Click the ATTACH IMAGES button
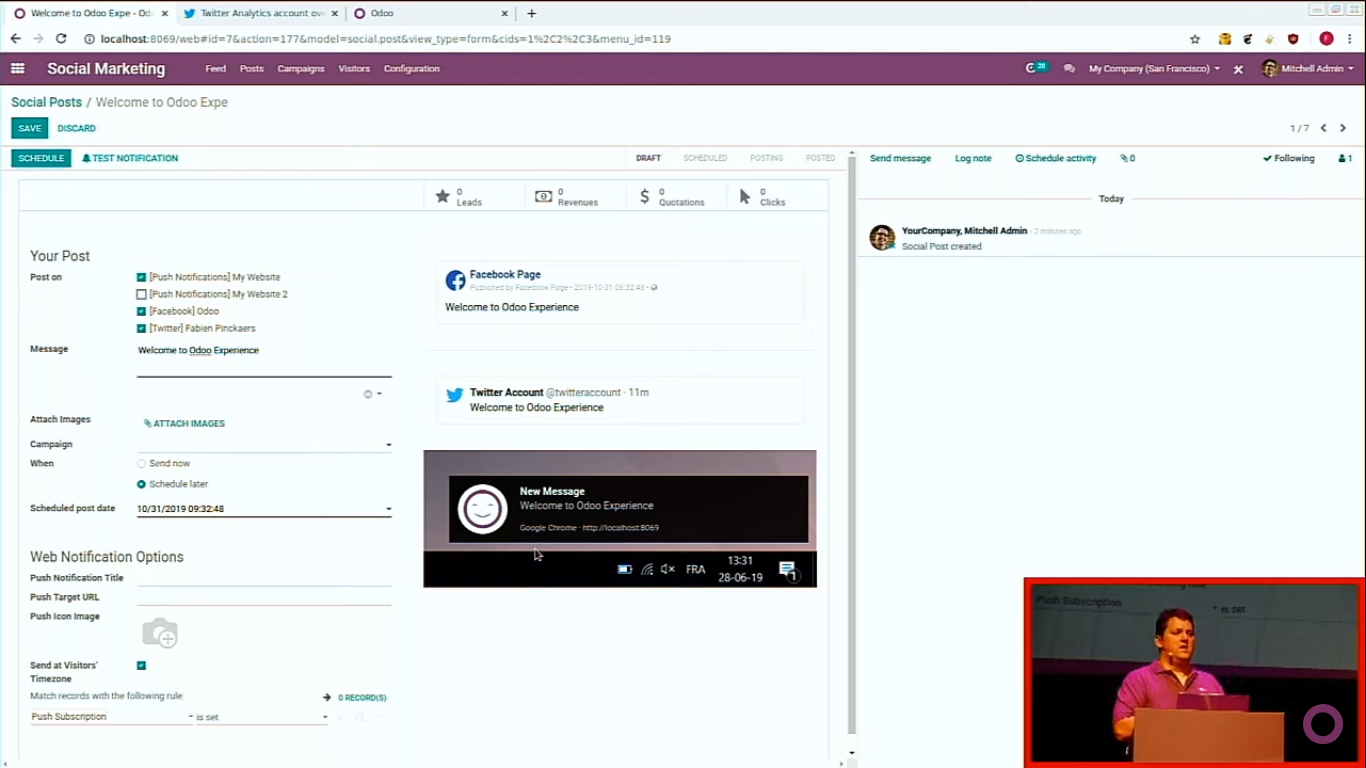This screenshot has width=1366, height=768. [x=184, y=424]
